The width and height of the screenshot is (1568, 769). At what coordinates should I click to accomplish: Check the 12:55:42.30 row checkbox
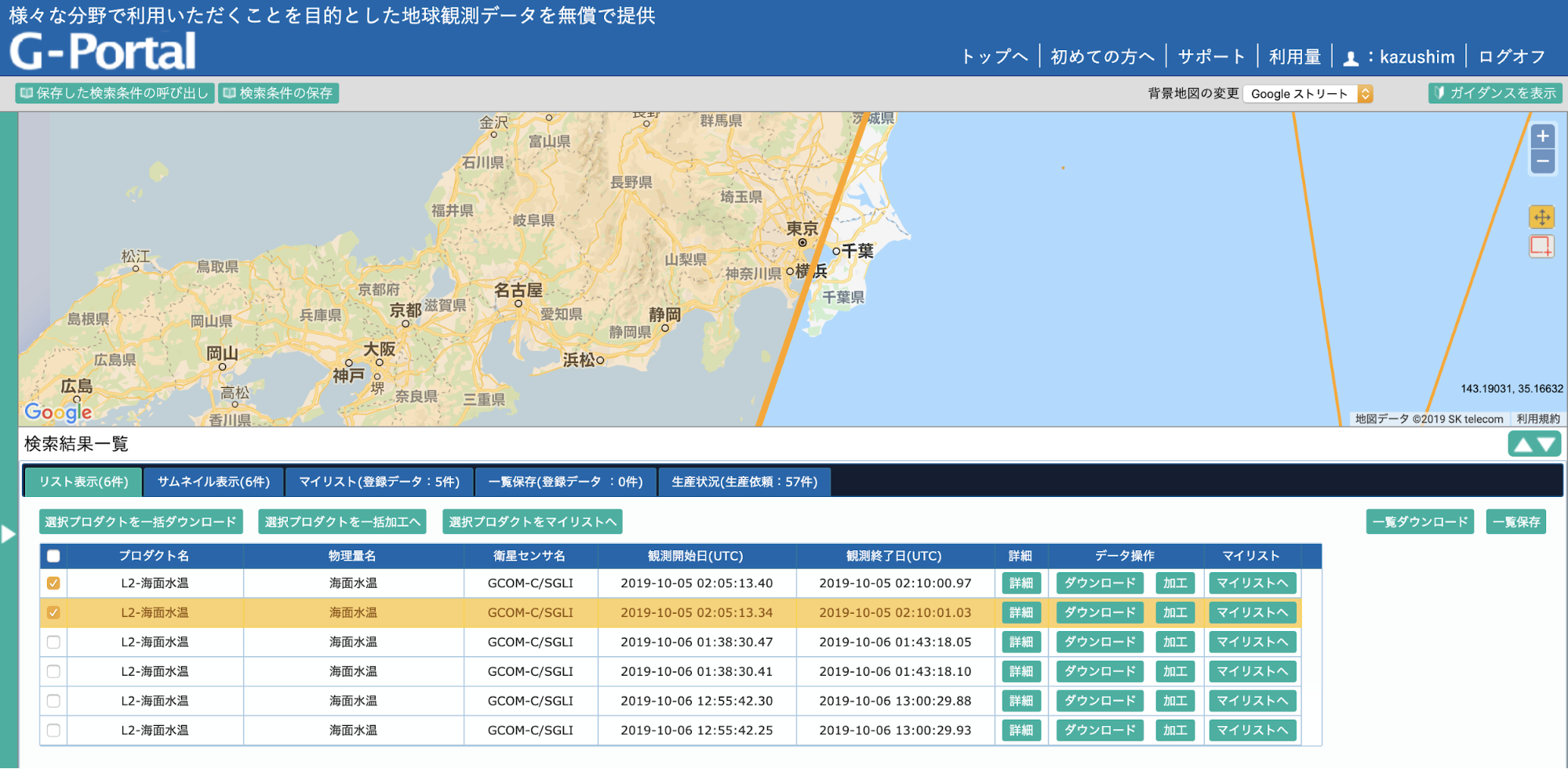[x=53, y=701]
